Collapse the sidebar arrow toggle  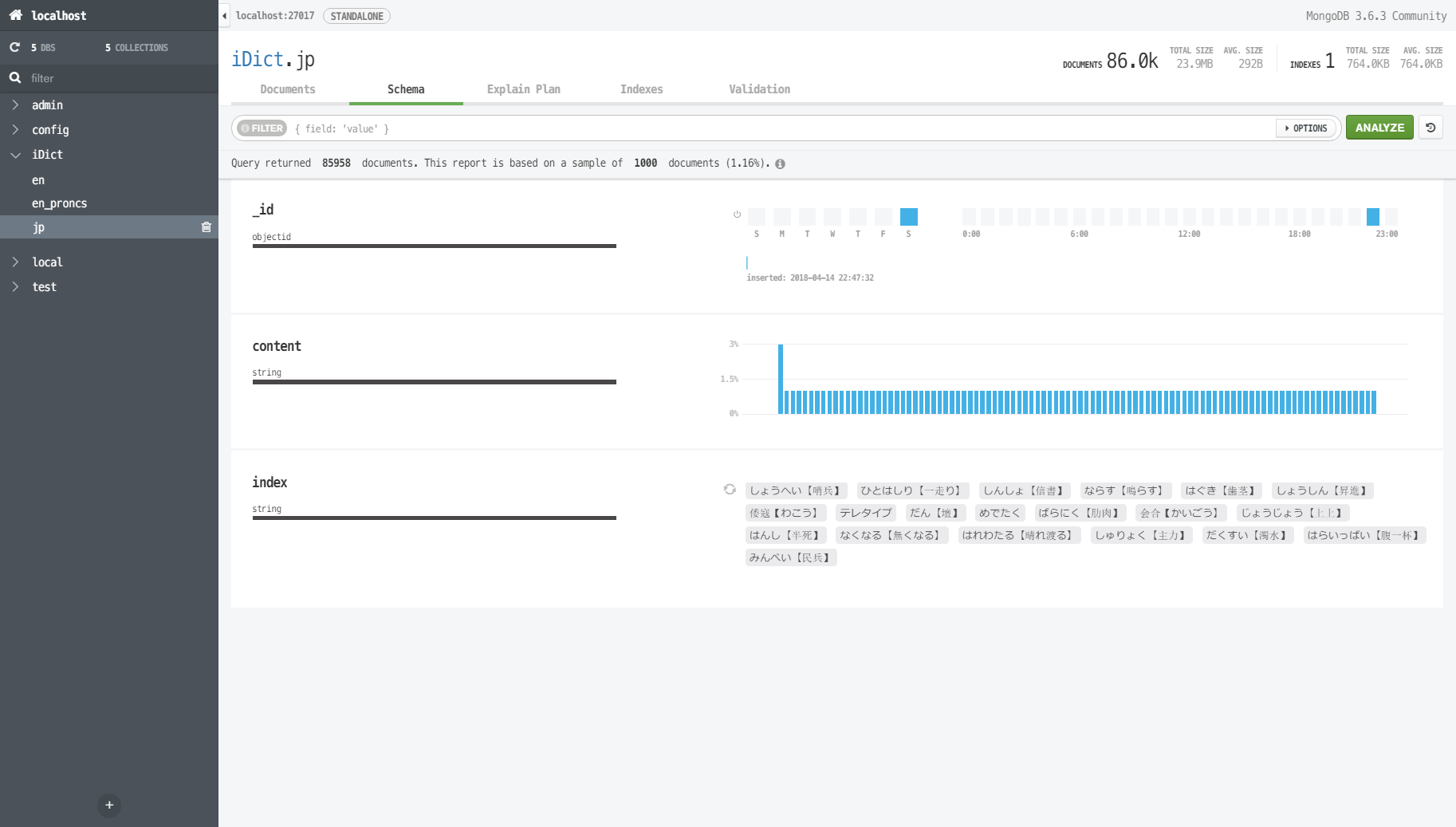(x=225, y=15)
